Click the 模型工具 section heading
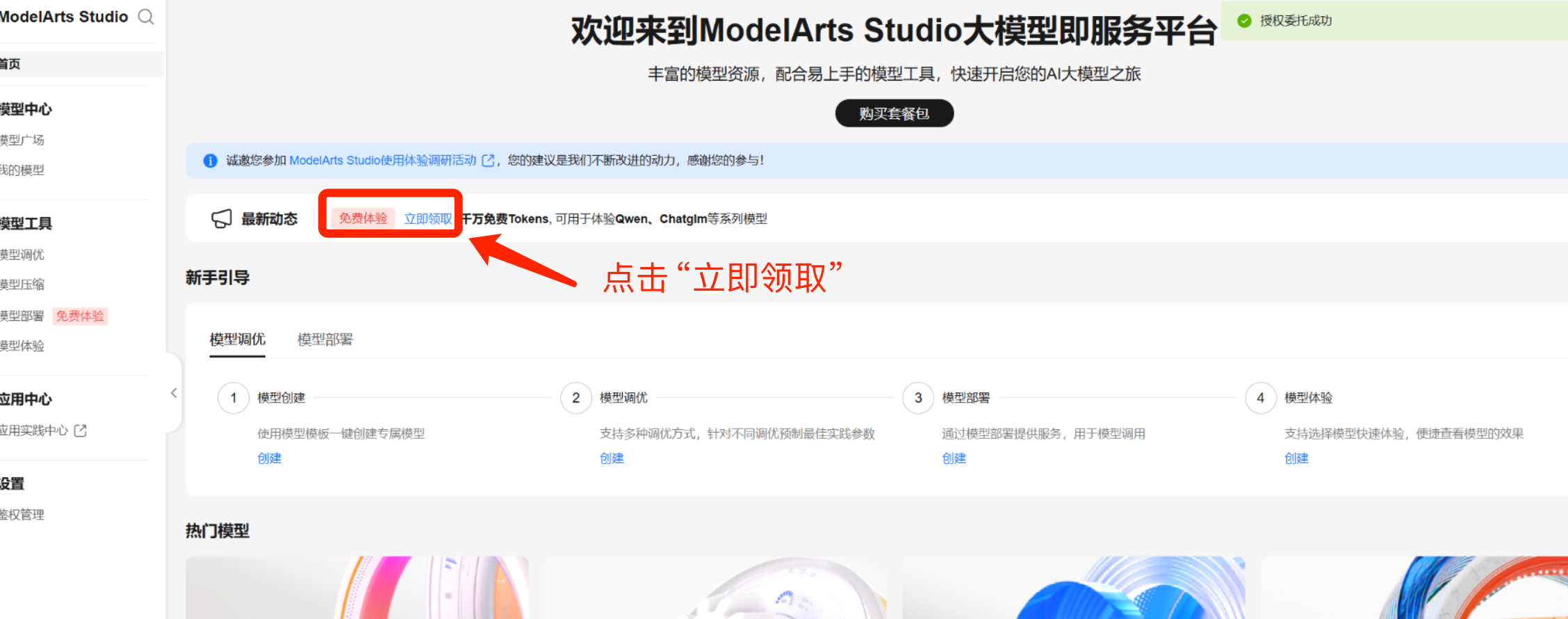 [x=26, y=223]
